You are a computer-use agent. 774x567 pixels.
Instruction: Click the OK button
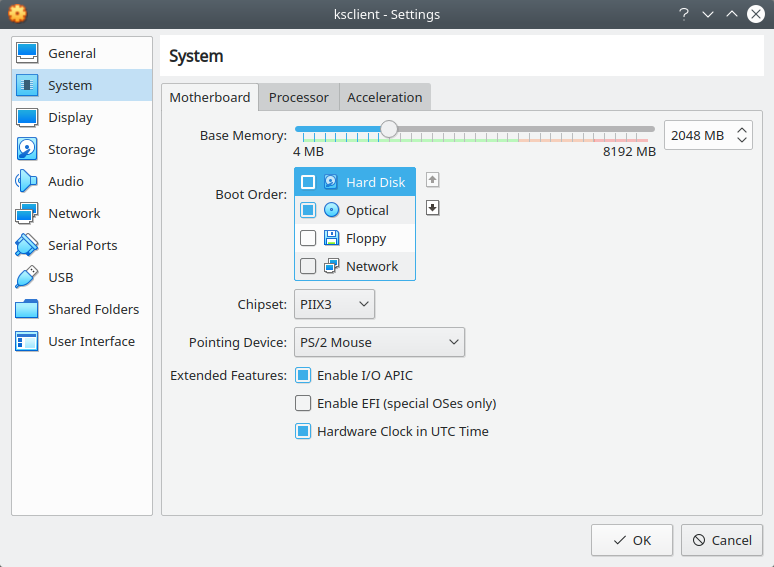(x=632, y=540)
